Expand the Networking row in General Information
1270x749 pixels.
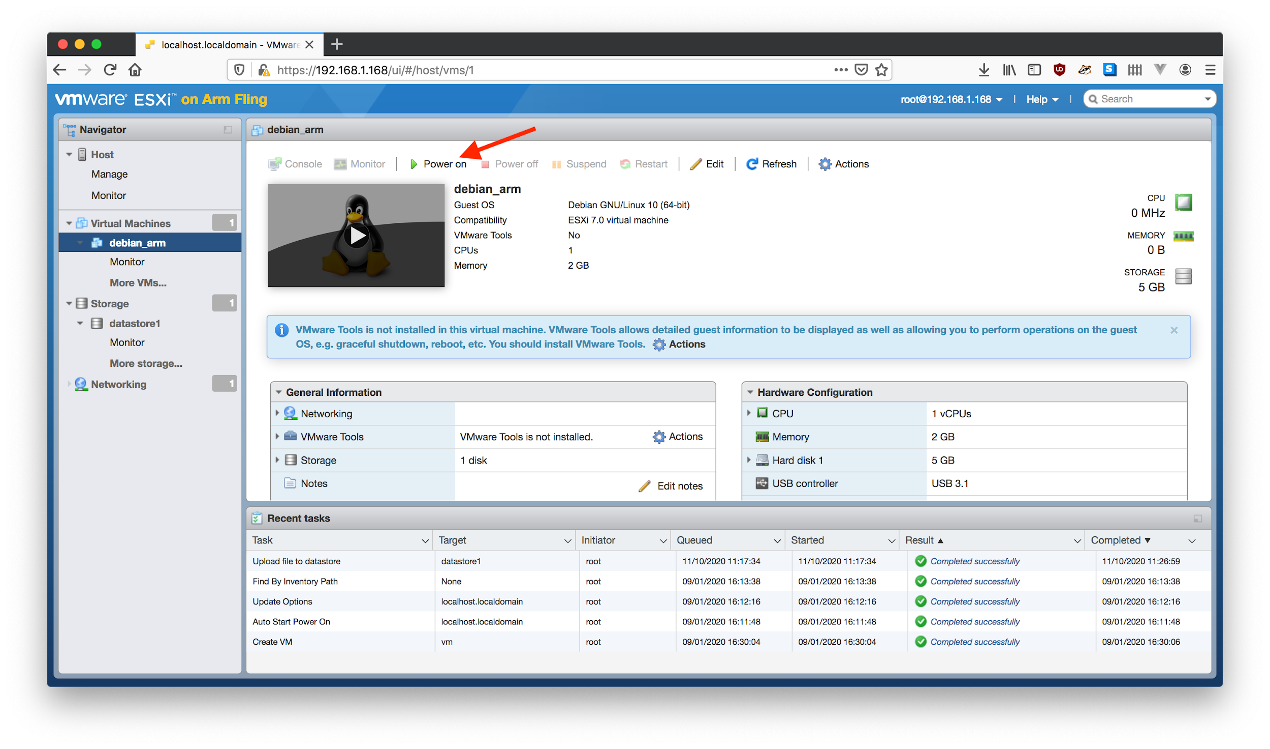click(278, 413)
